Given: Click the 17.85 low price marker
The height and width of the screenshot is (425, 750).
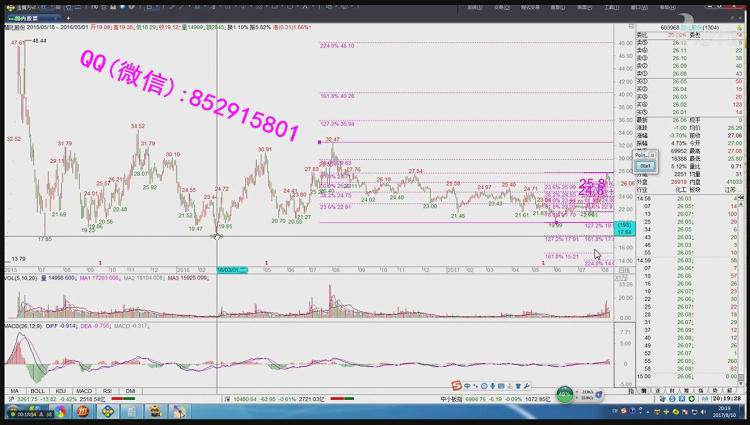Looking at the screenshot, I should 44,239.
